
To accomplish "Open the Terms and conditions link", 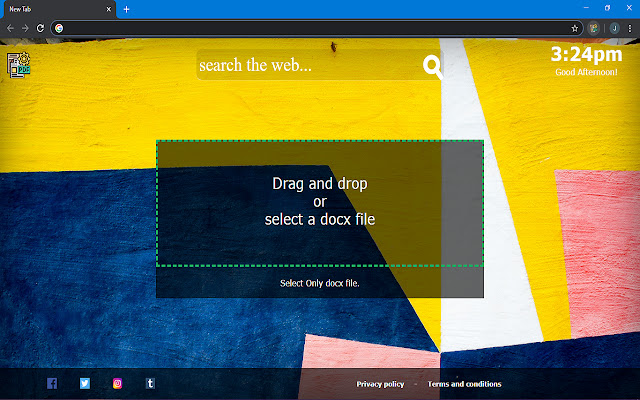I will point(464,384).
